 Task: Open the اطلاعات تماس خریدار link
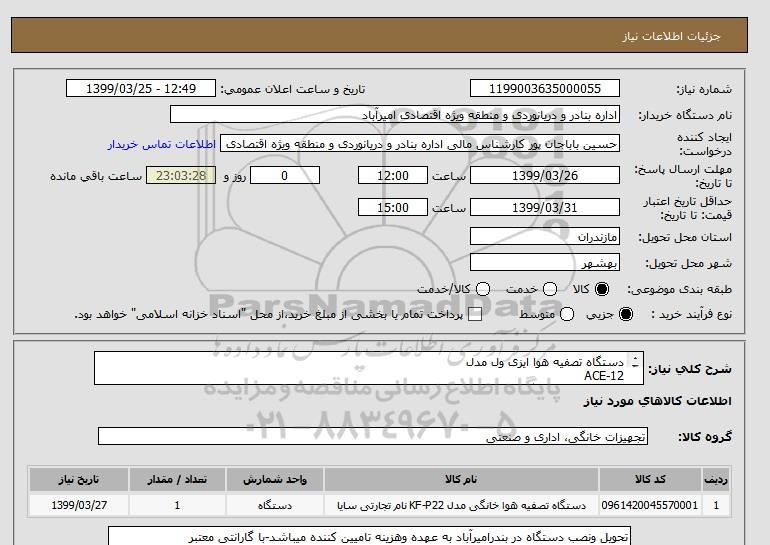tap(162, 144)
